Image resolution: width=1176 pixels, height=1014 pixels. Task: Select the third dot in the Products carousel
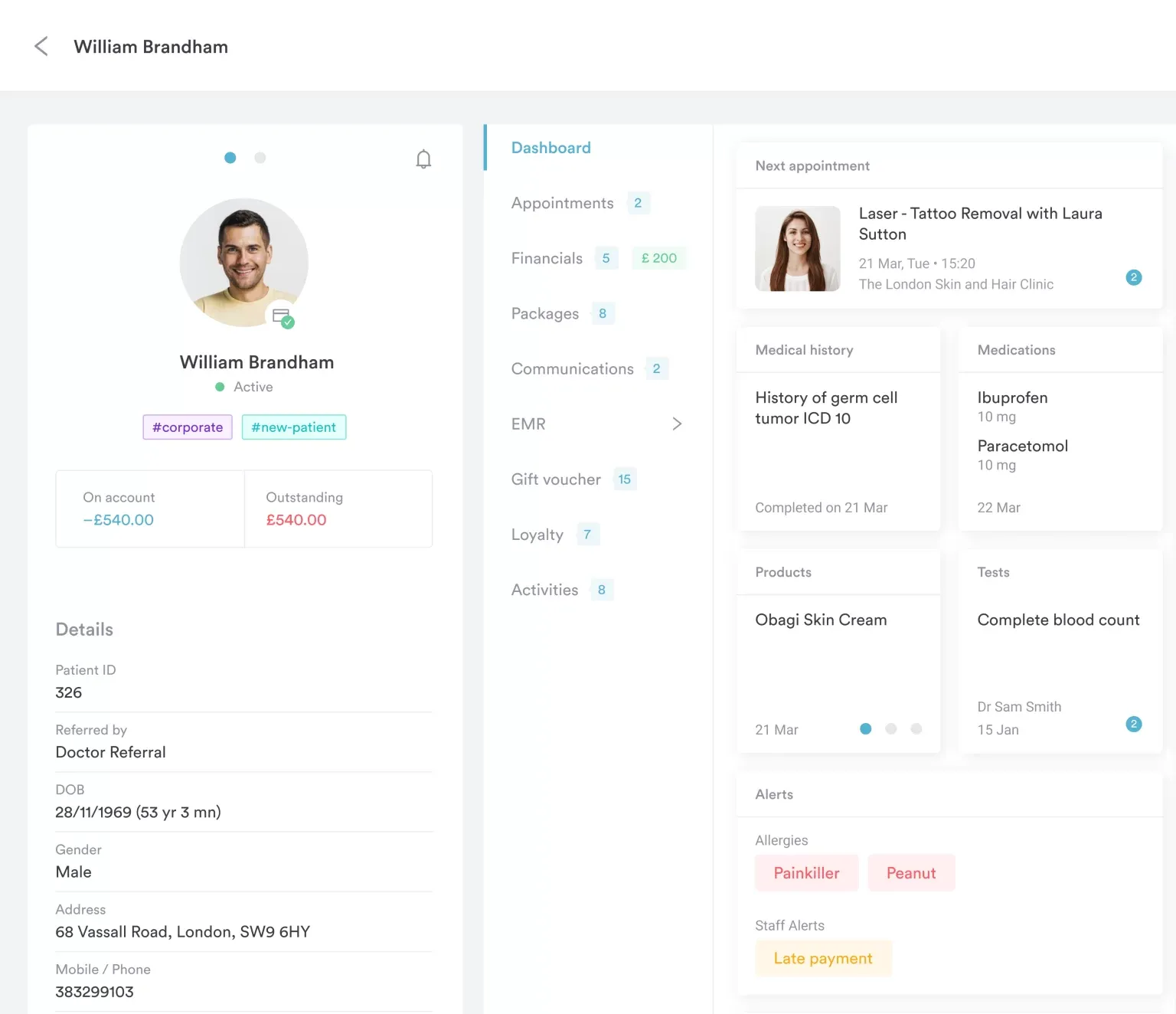coord(916,729)
